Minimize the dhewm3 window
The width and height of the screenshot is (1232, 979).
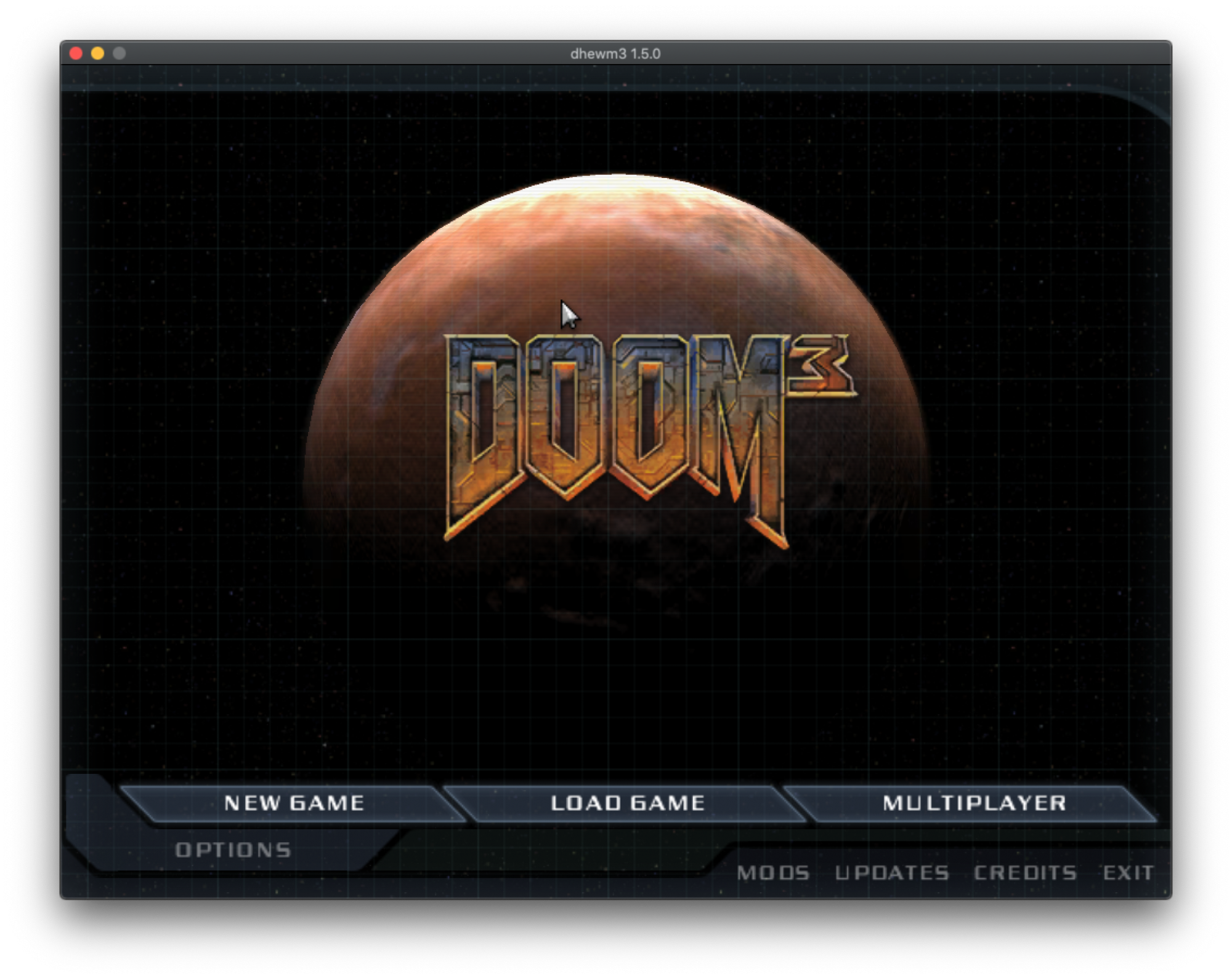(x=98, y=54)
